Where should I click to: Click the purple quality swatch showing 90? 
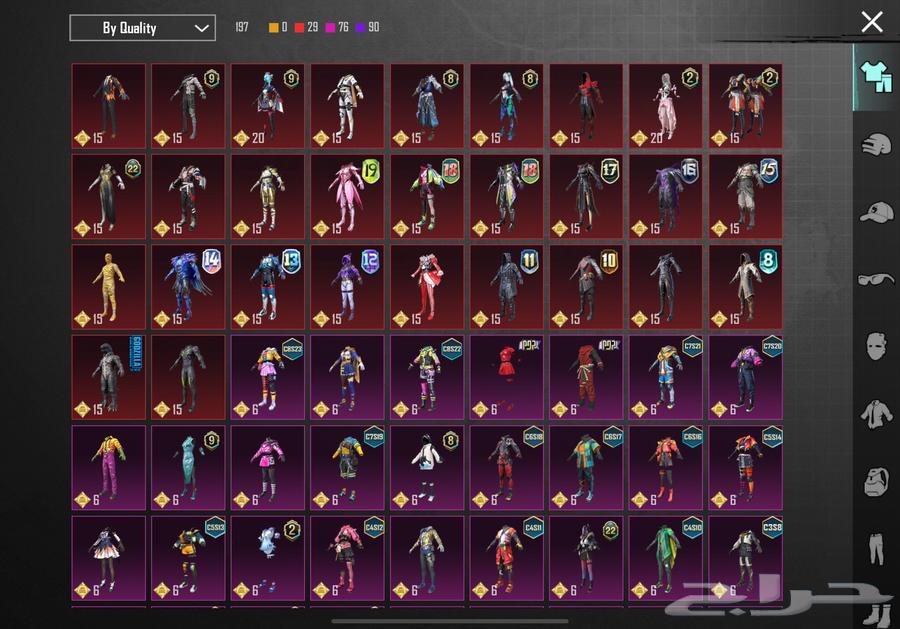(367, 28)
